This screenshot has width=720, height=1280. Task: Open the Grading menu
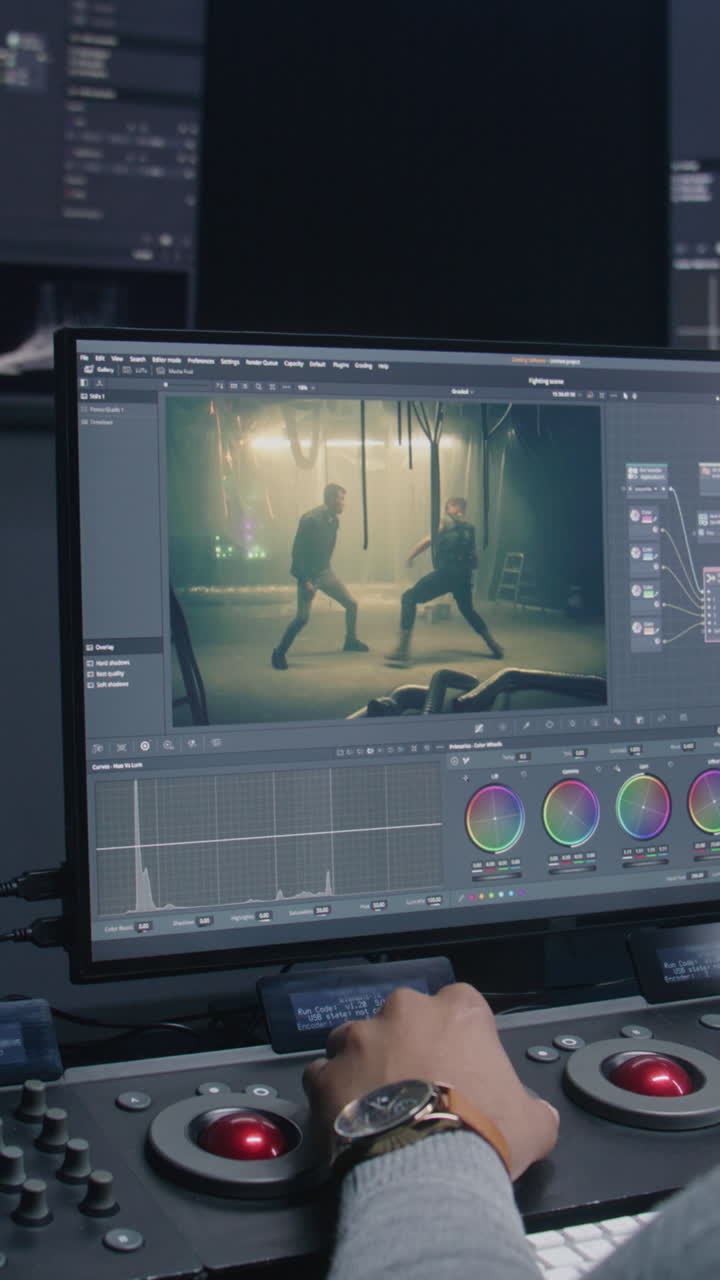[363, 365]
